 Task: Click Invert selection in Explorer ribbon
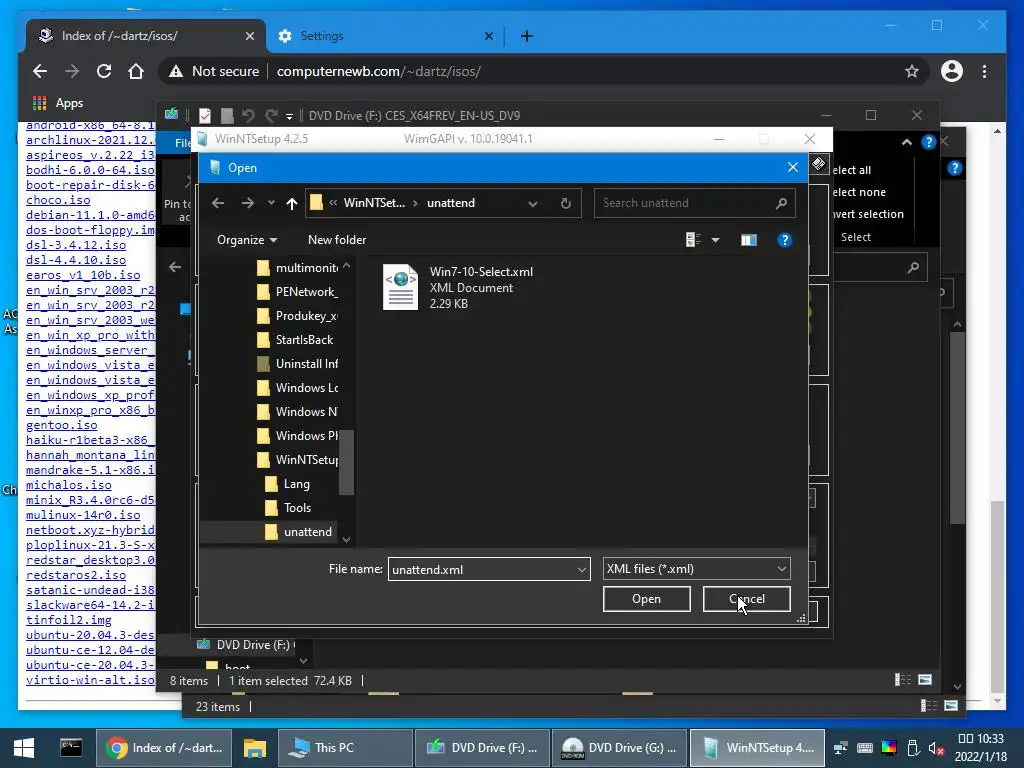coord(867,214)
